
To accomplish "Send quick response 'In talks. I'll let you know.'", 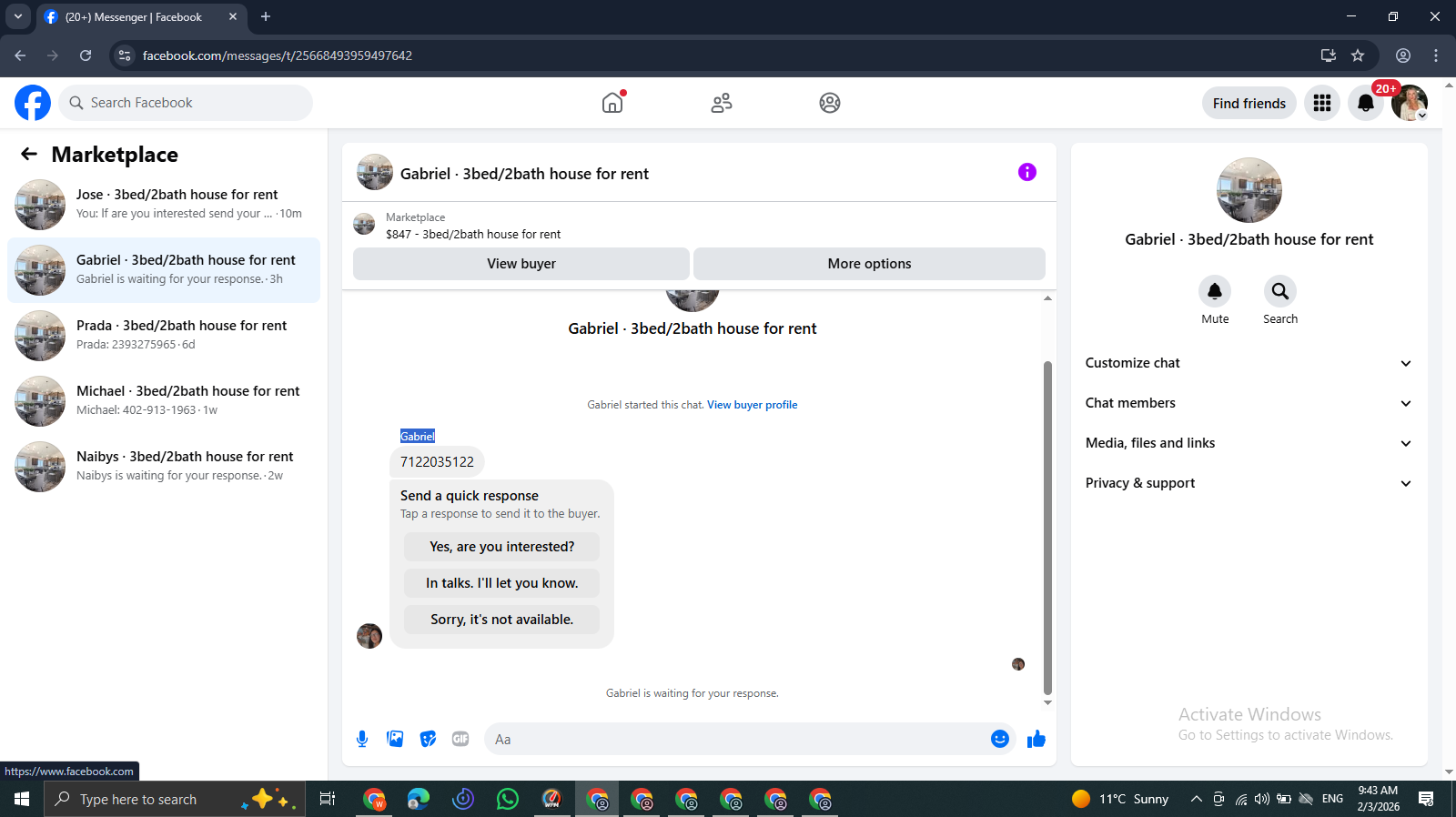I will pyautogui.click(x=502, y=583).
